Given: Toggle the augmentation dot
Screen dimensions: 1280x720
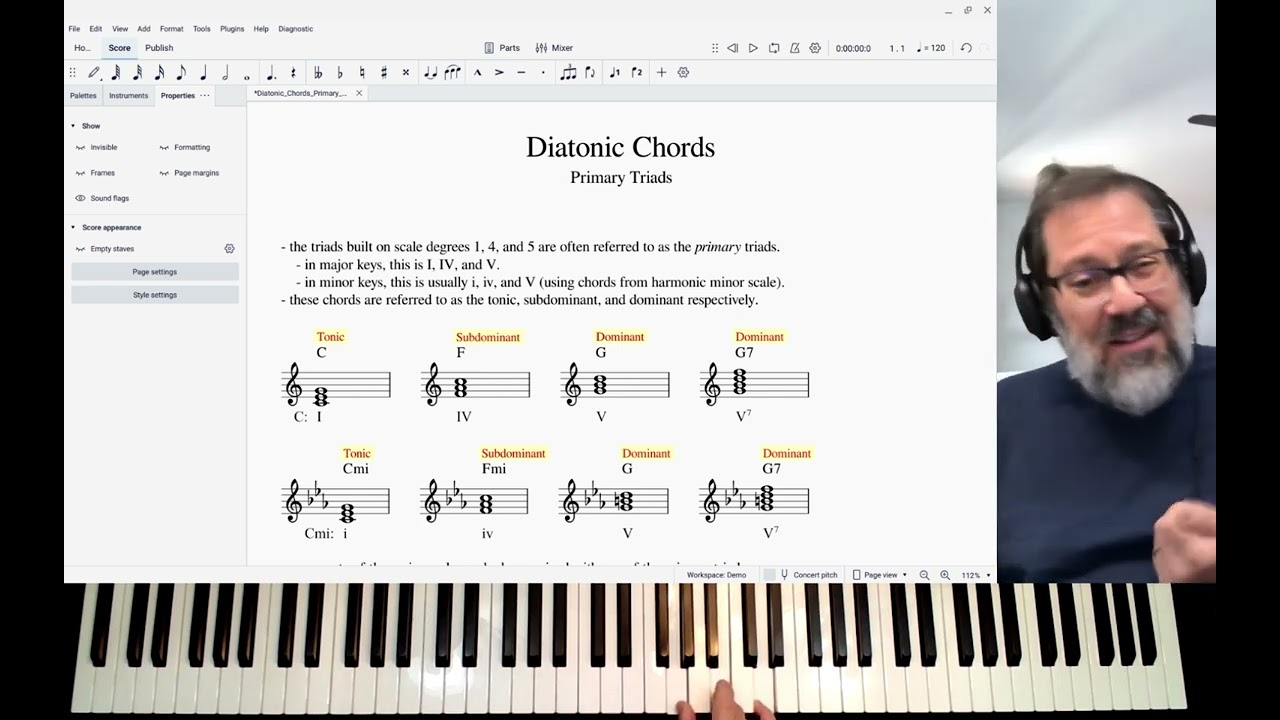Looking at the screenshot, I should click(x=270, y=72).
